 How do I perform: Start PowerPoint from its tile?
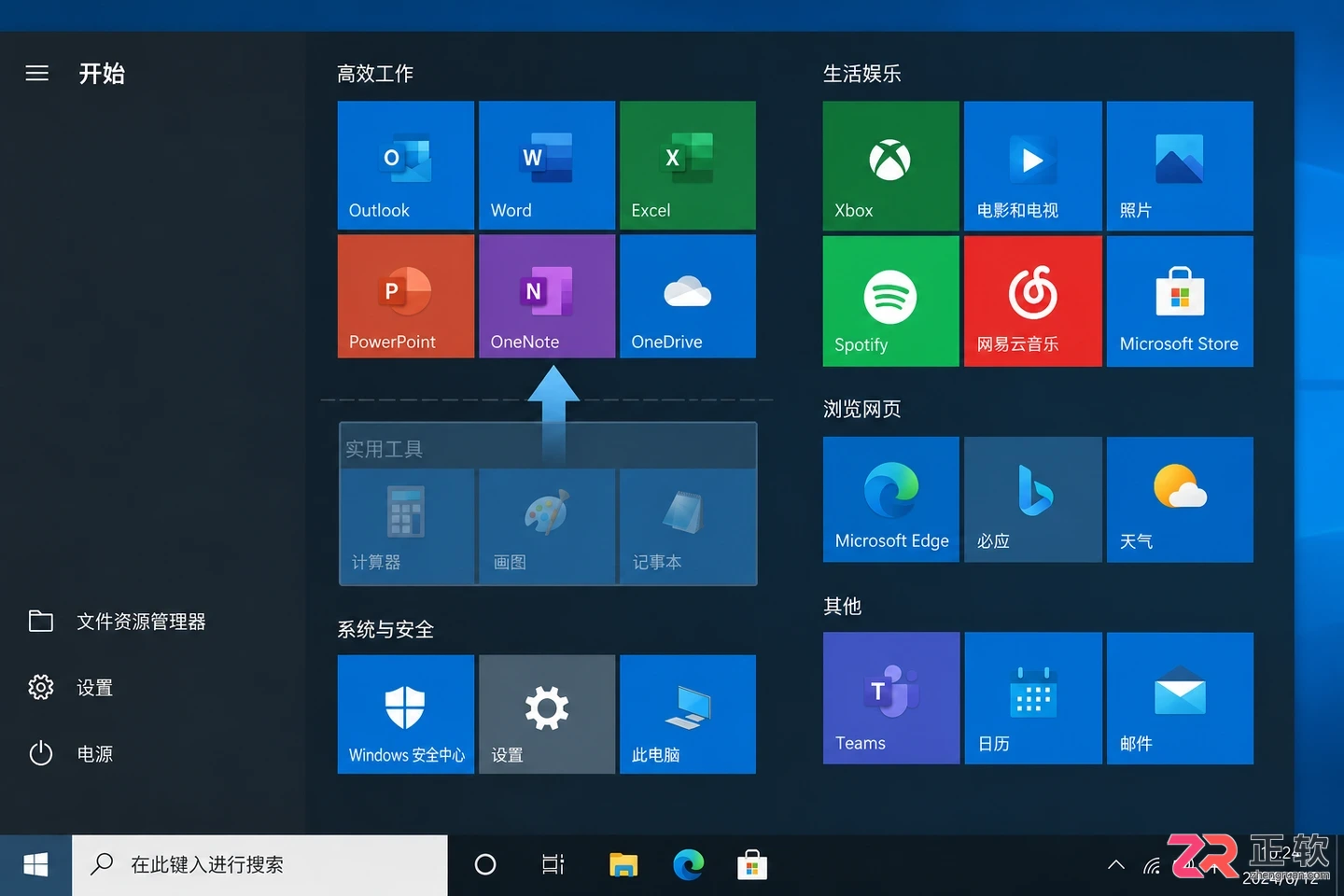click(x=406, y=296)
